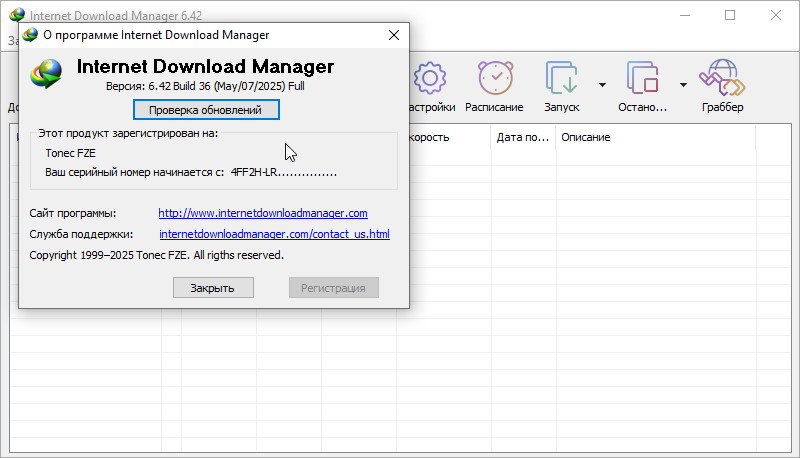Expand dropdown arrow next to Остано...
Viewport: 800px width, 458px height.
click(x=683, y=85)
